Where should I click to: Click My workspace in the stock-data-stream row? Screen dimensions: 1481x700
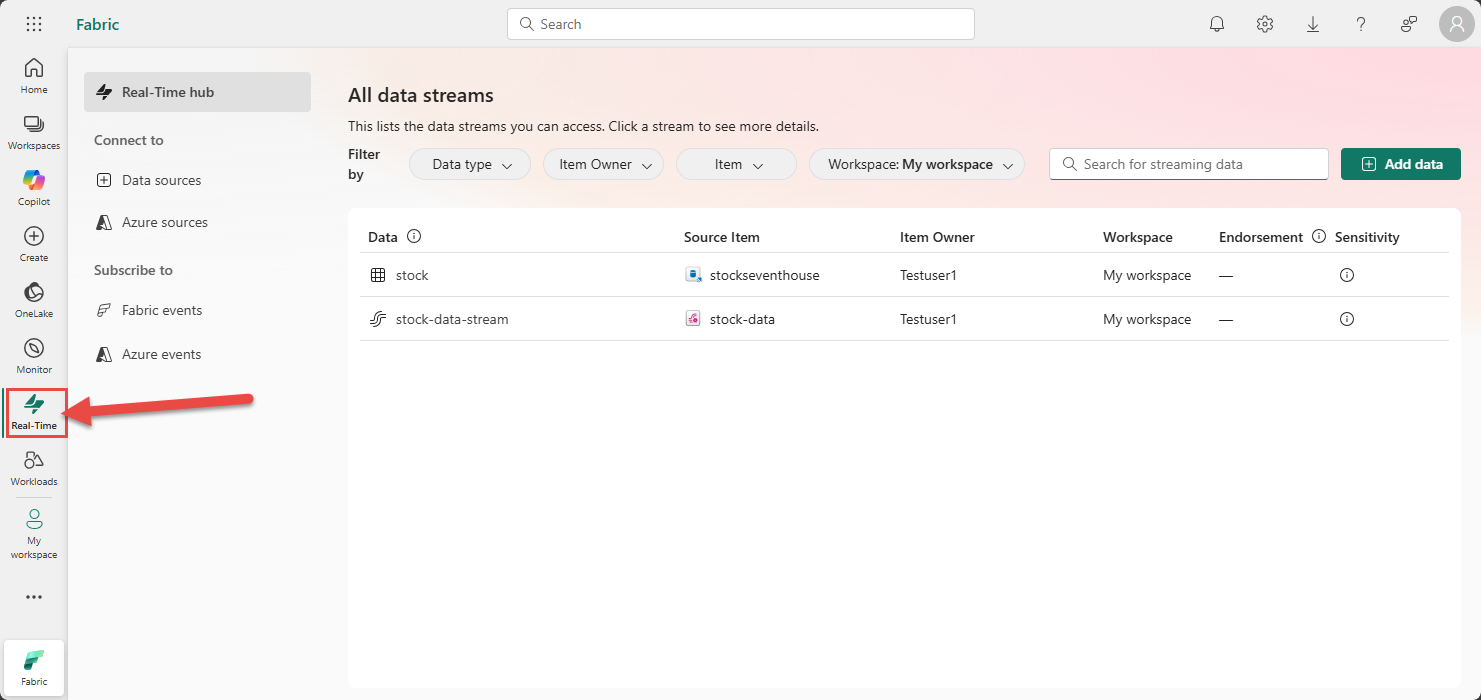click(1147, 319)
